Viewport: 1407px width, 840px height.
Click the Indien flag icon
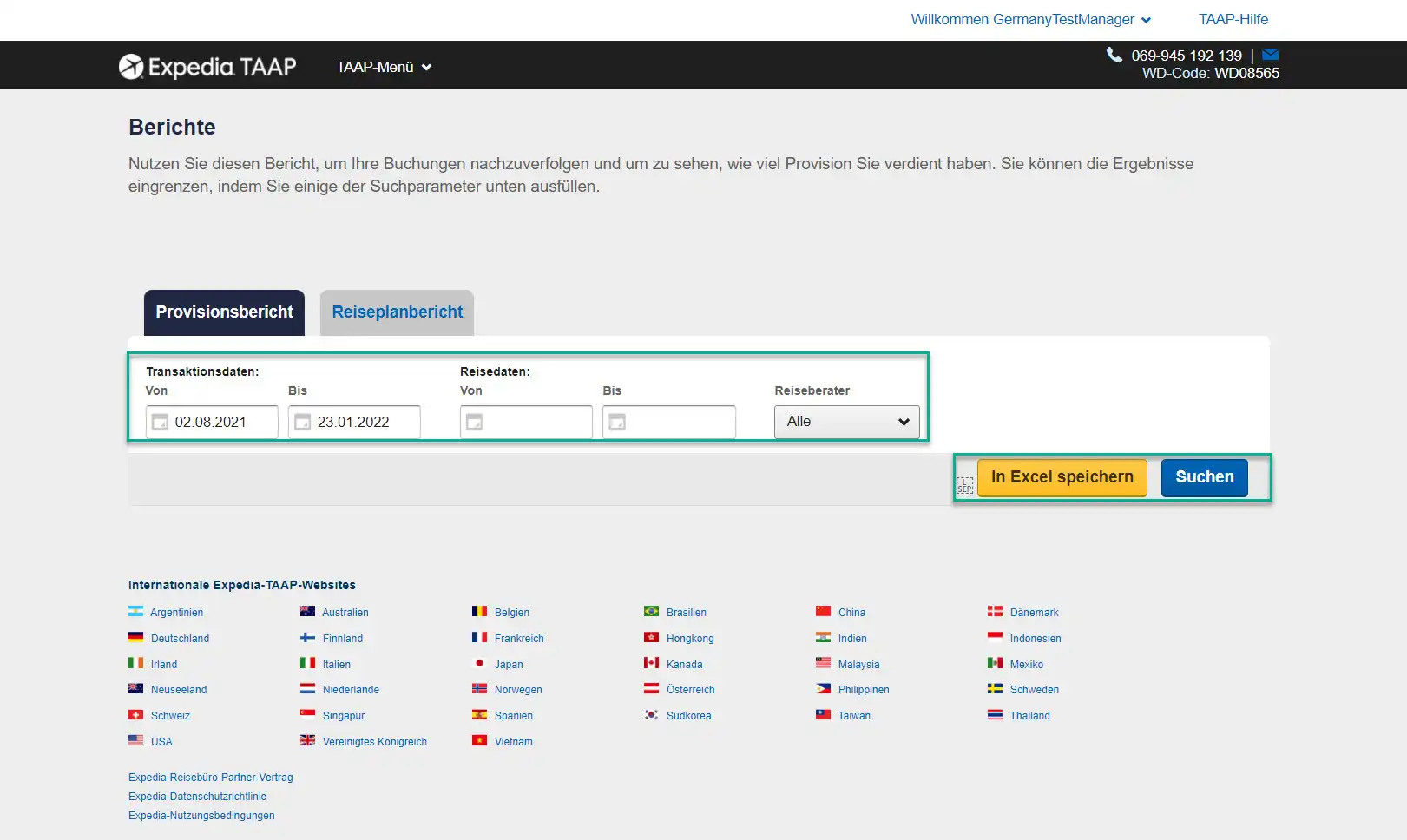(x=823, y=637)
